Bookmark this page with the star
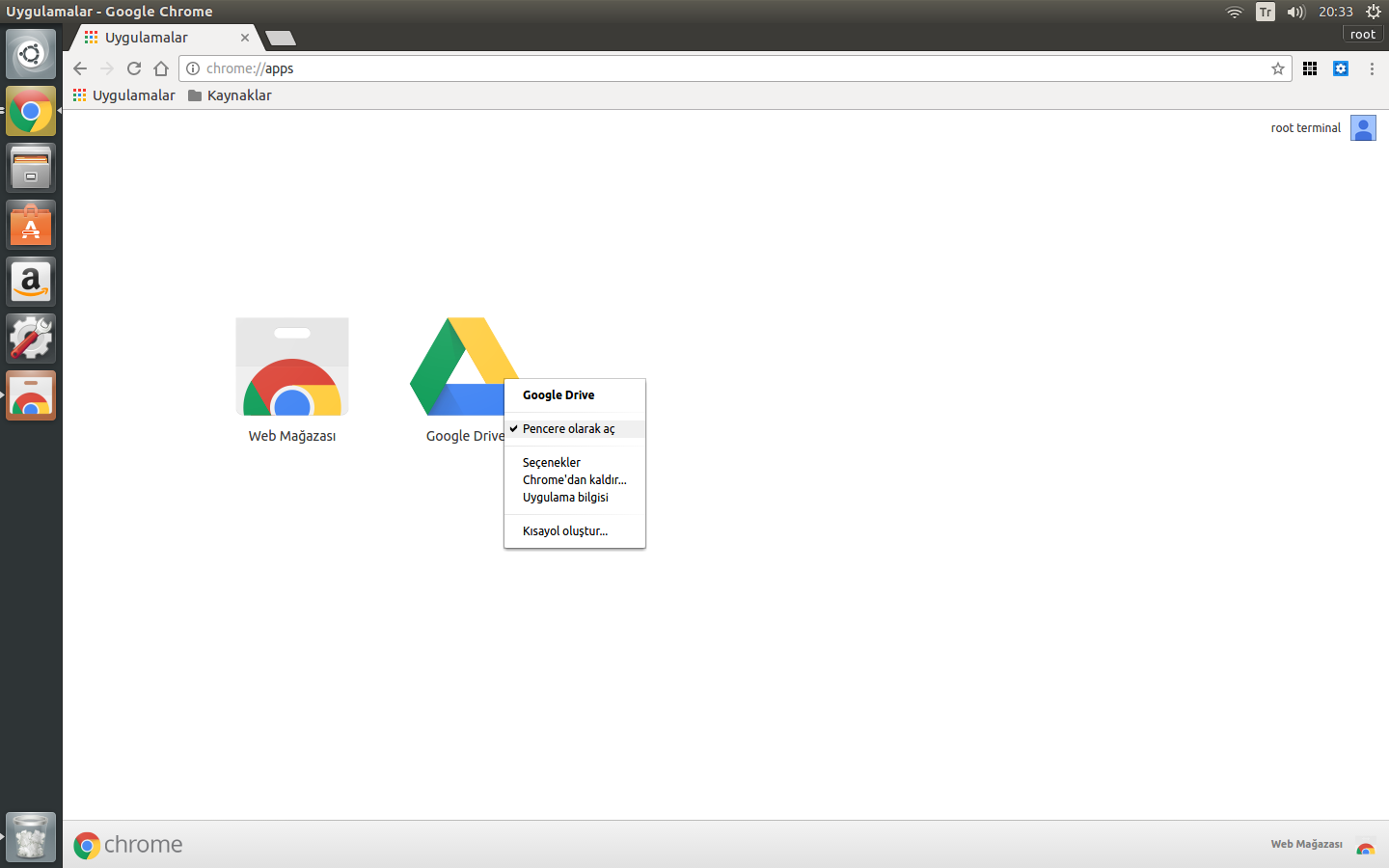Image resolution: width=1389 pixels, height=868 pixels. (x=1278, y=68)
